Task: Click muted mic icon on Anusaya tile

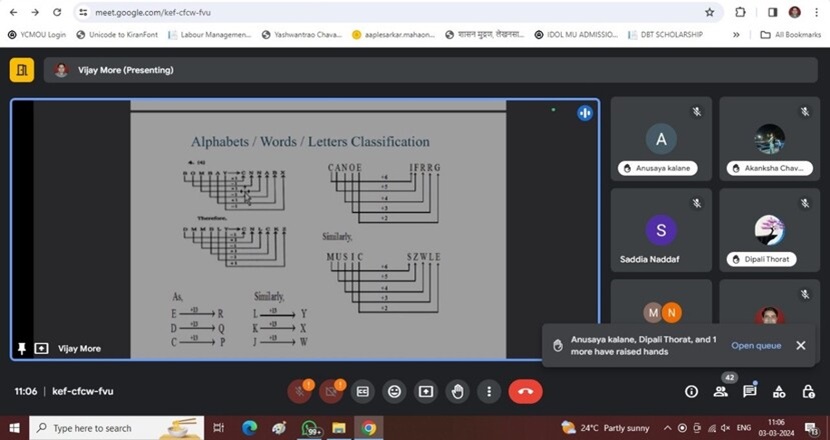Action: coord(697,112)
